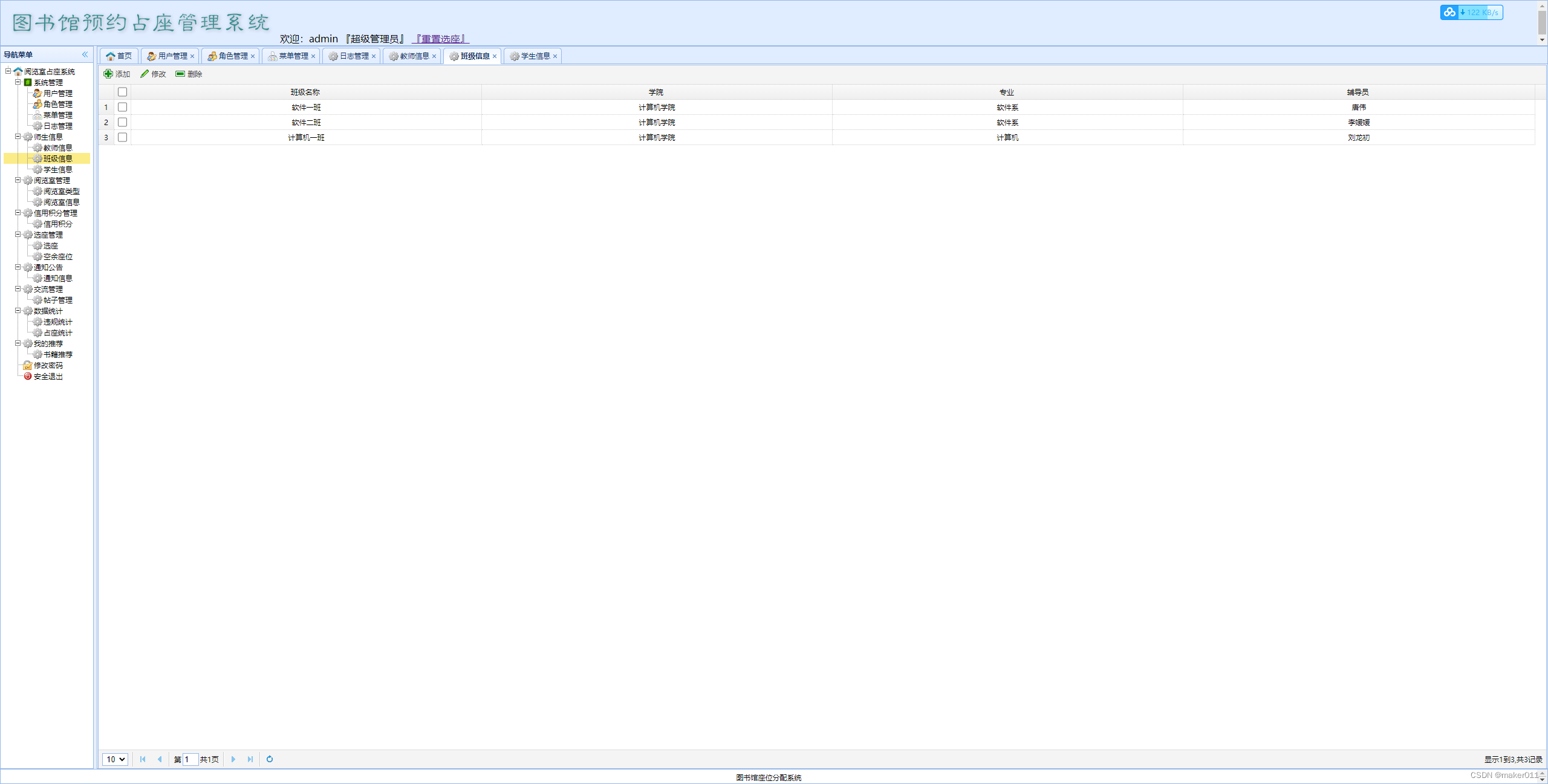Collapse the navigation menu panel arrow
1548x784 pixels.
tap(85, 54)
